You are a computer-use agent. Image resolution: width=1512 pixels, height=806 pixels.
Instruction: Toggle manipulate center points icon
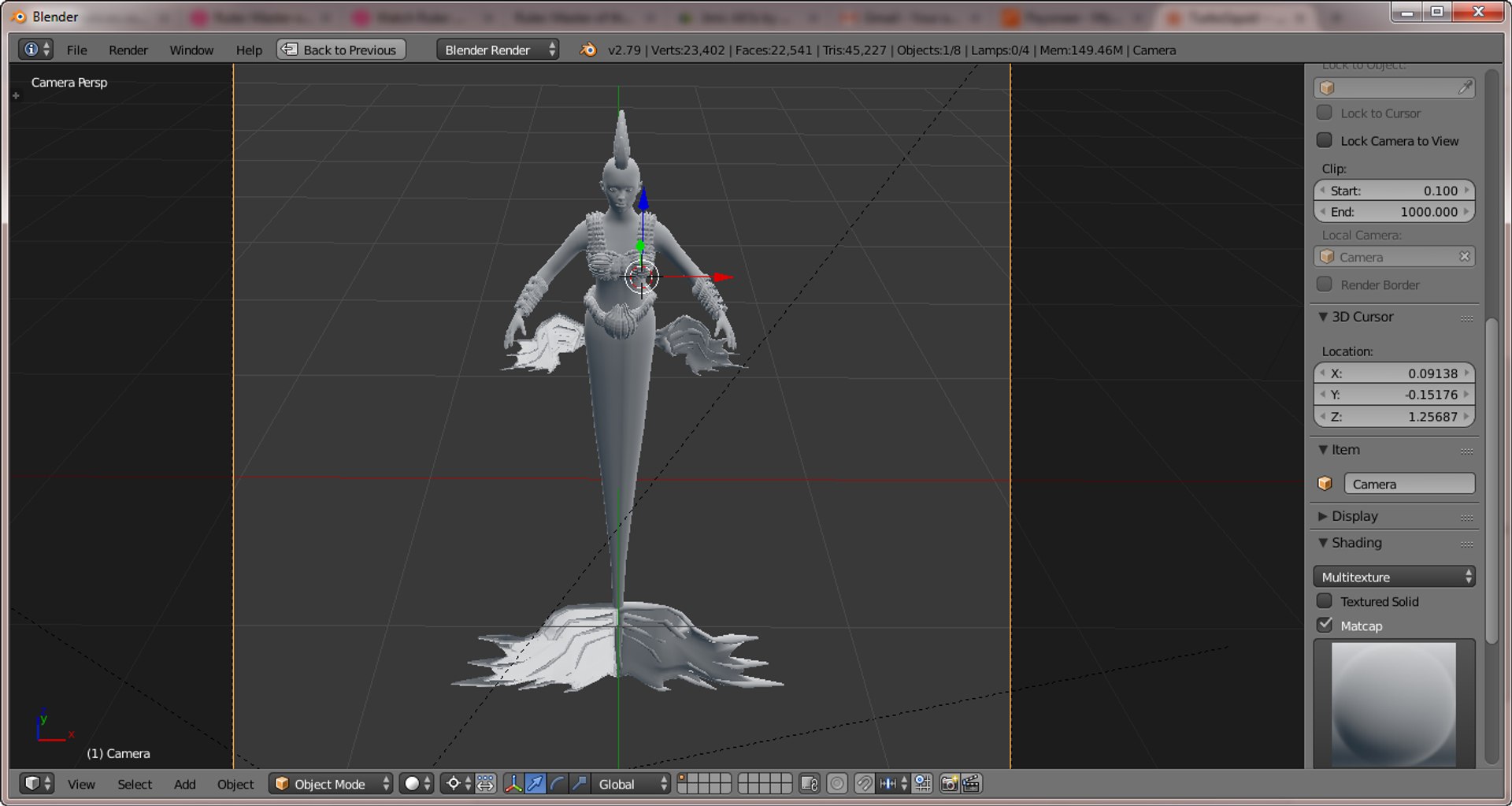(485, 784)
